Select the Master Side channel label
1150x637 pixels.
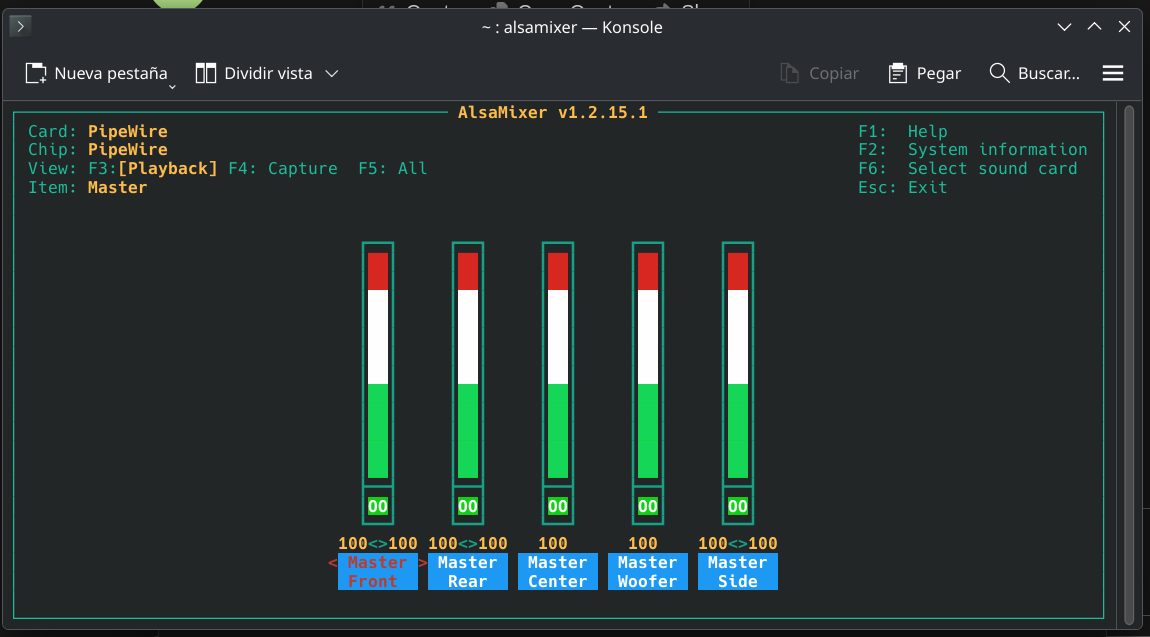(738, 572)
